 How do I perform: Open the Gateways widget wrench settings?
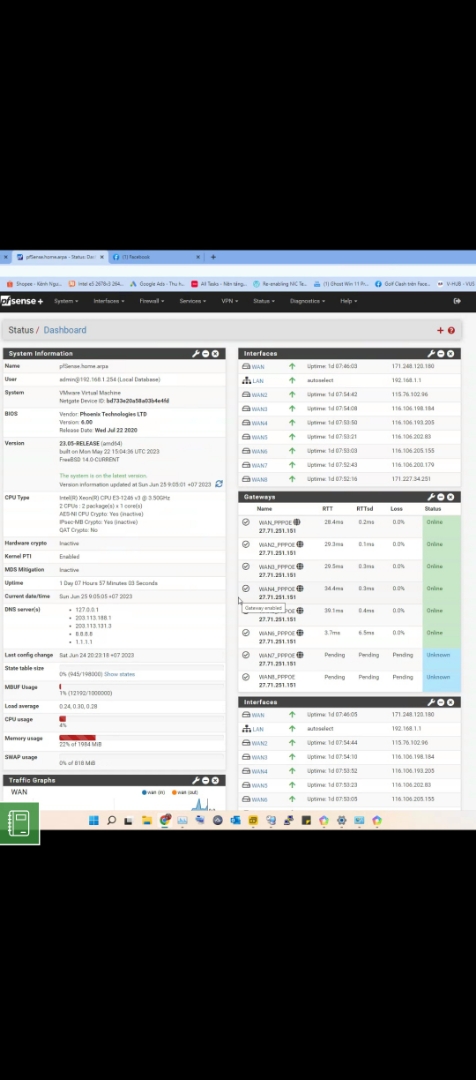[431, 497]
